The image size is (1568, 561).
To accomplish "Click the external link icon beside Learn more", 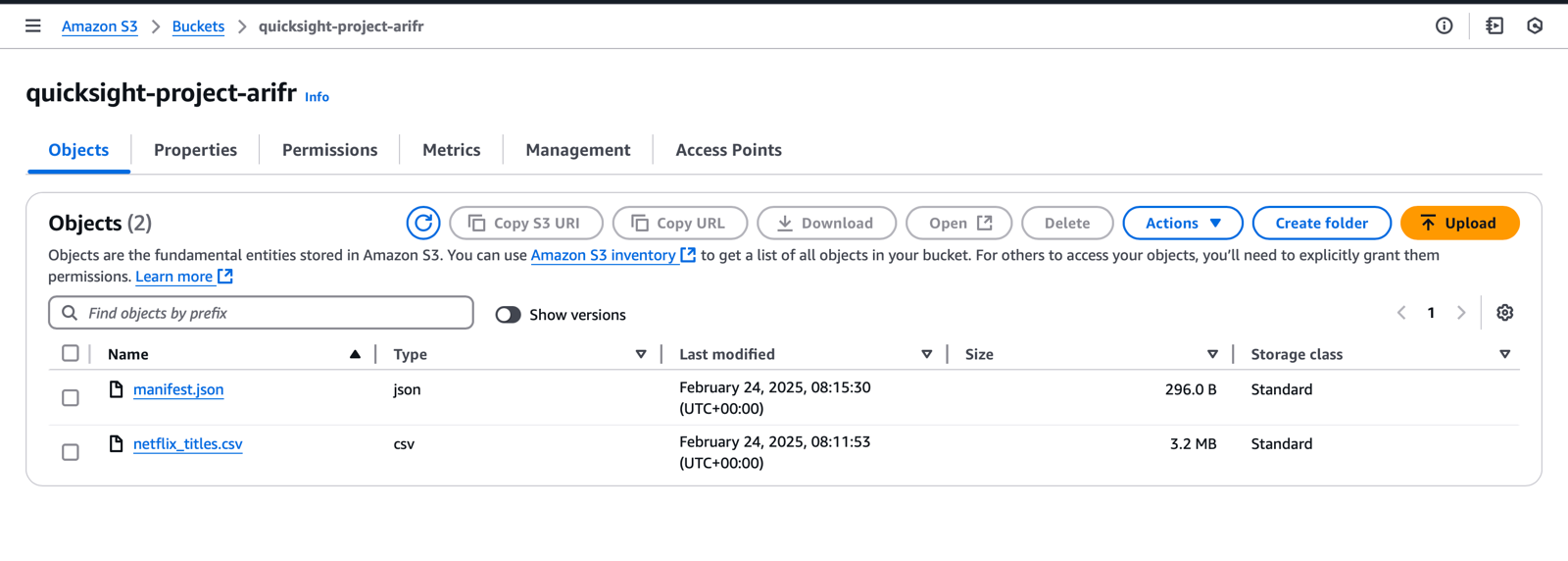I will pyautogui.click(x=225, y=277).
